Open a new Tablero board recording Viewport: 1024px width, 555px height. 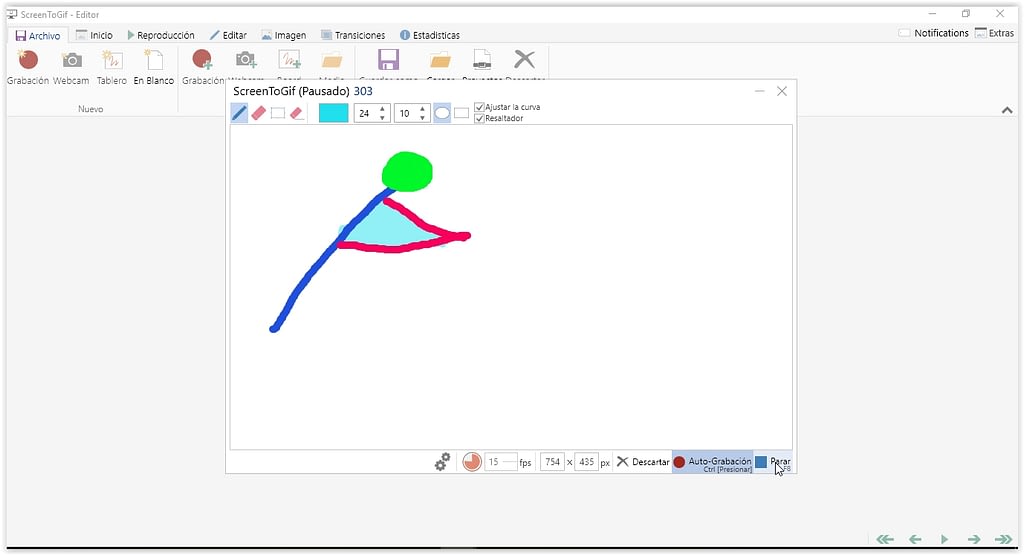coord(112,67)
